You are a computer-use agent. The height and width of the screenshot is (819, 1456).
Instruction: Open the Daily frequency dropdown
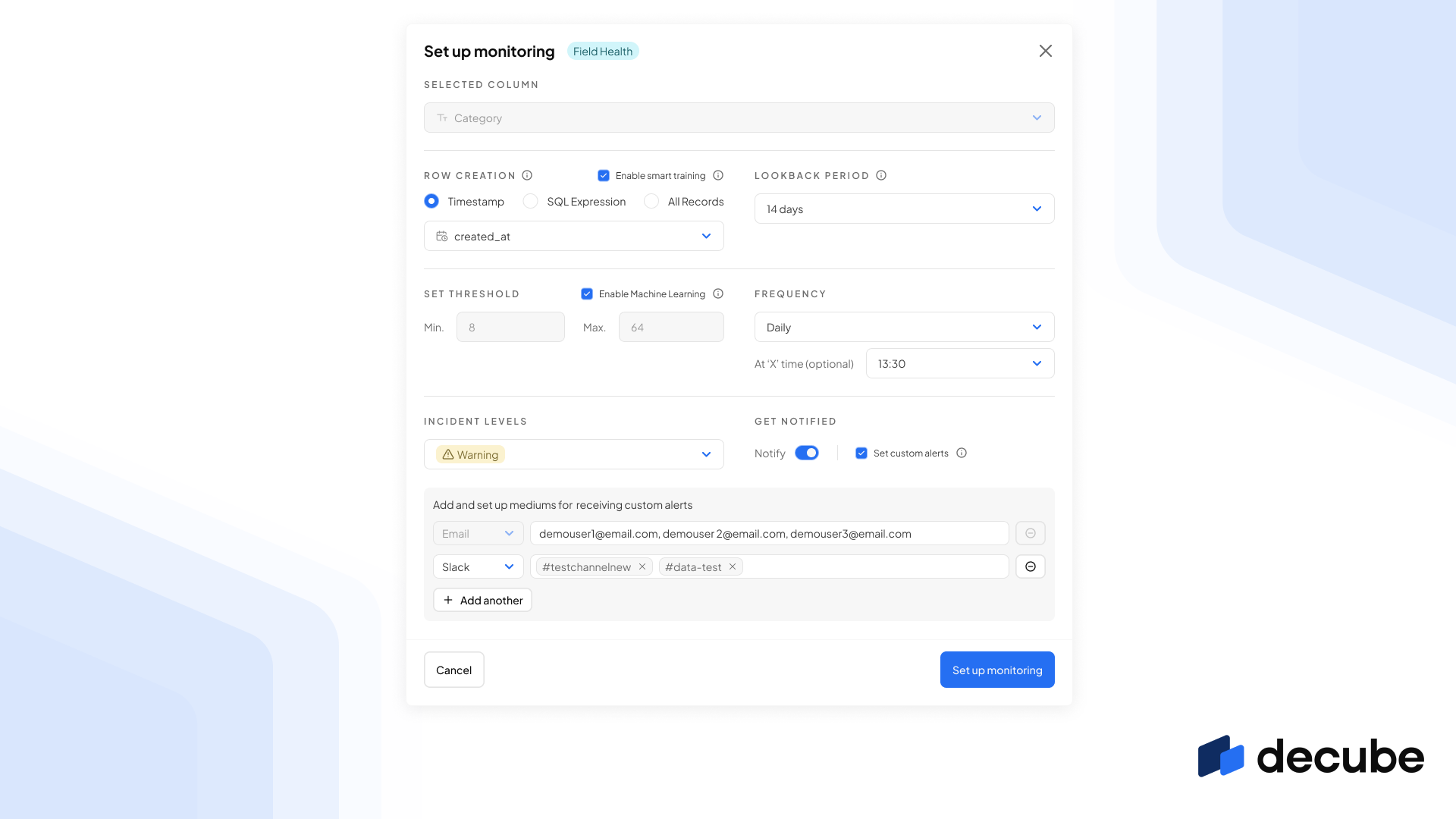click(905, 327)
